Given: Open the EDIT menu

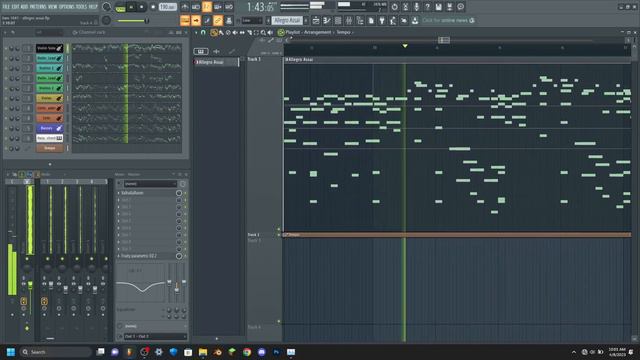Looking at the screenshot, I should tap(15, 7).
